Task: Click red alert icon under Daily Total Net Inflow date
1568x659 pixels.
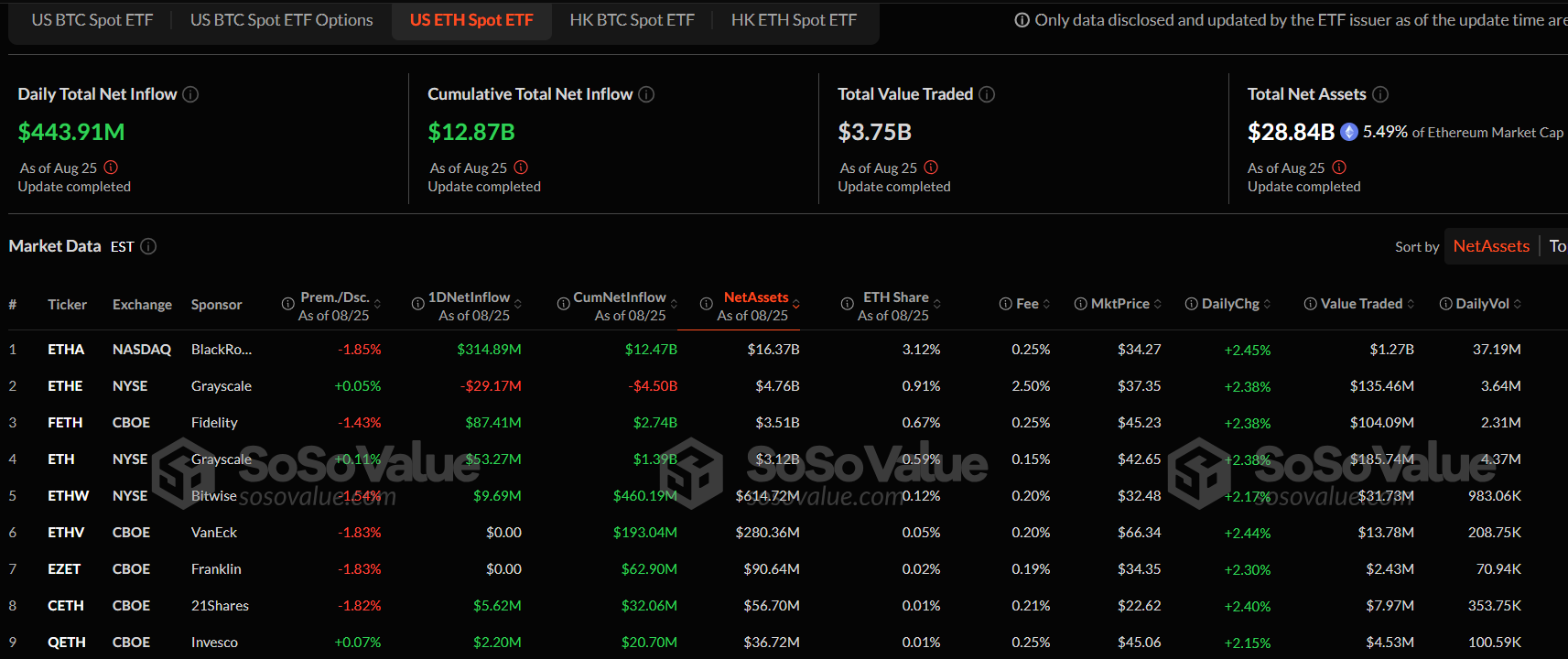Action: (x=111, y=167)
